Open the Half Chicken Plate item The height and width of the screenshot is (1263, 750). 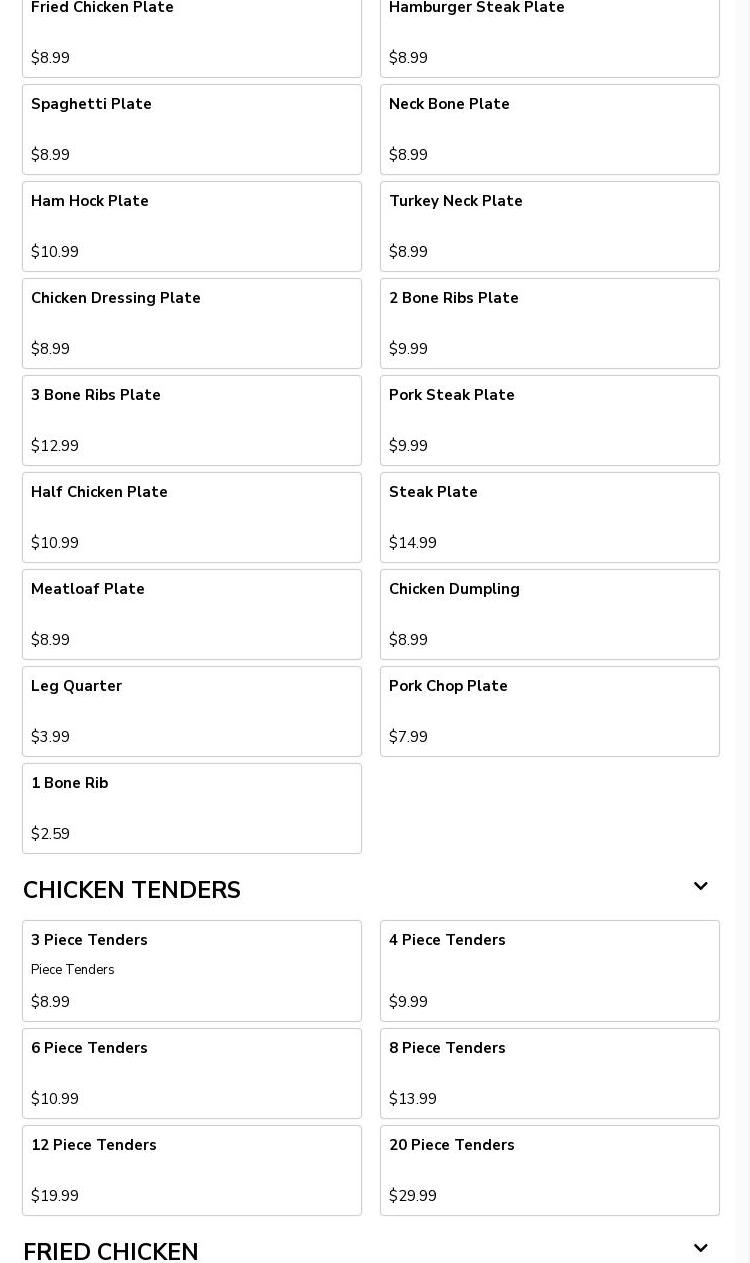(x=192, y=518)
